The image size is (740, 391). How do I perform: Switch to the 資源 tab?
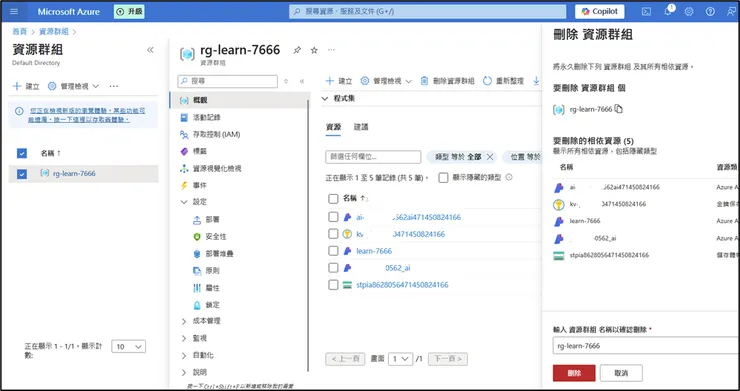(333, 127)
